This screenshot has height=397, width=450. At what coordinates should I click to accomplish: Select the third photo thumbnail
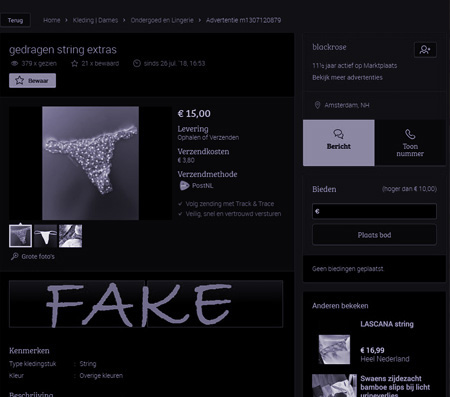pos(70,236)
